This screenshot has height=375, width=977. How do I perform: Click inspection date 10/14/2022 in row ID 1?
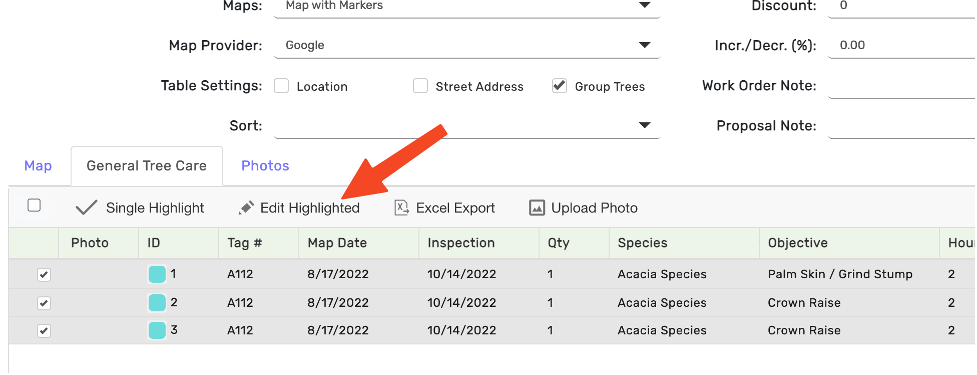tap(462, 274)
